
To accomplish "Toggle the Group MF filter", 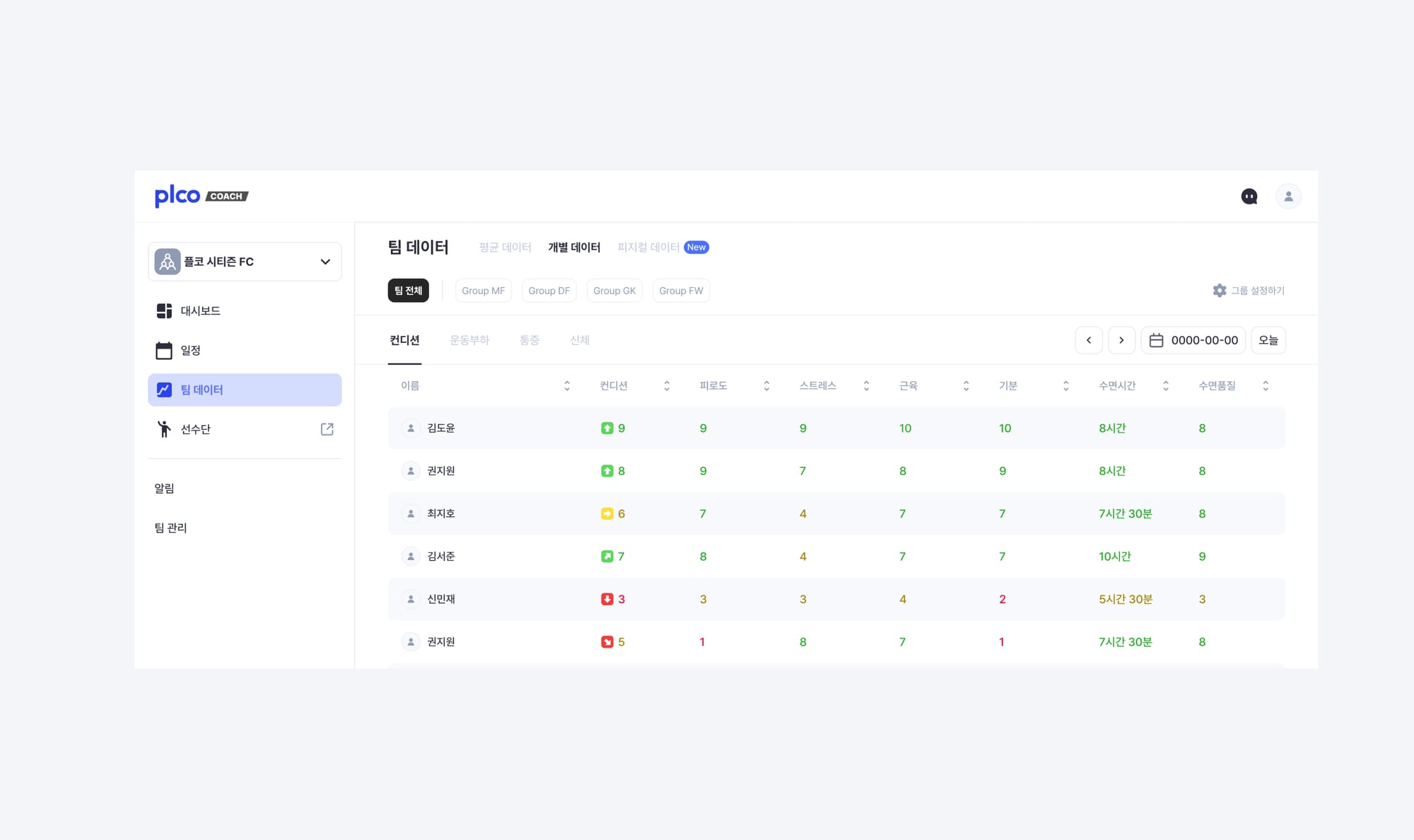I will 483,291.
